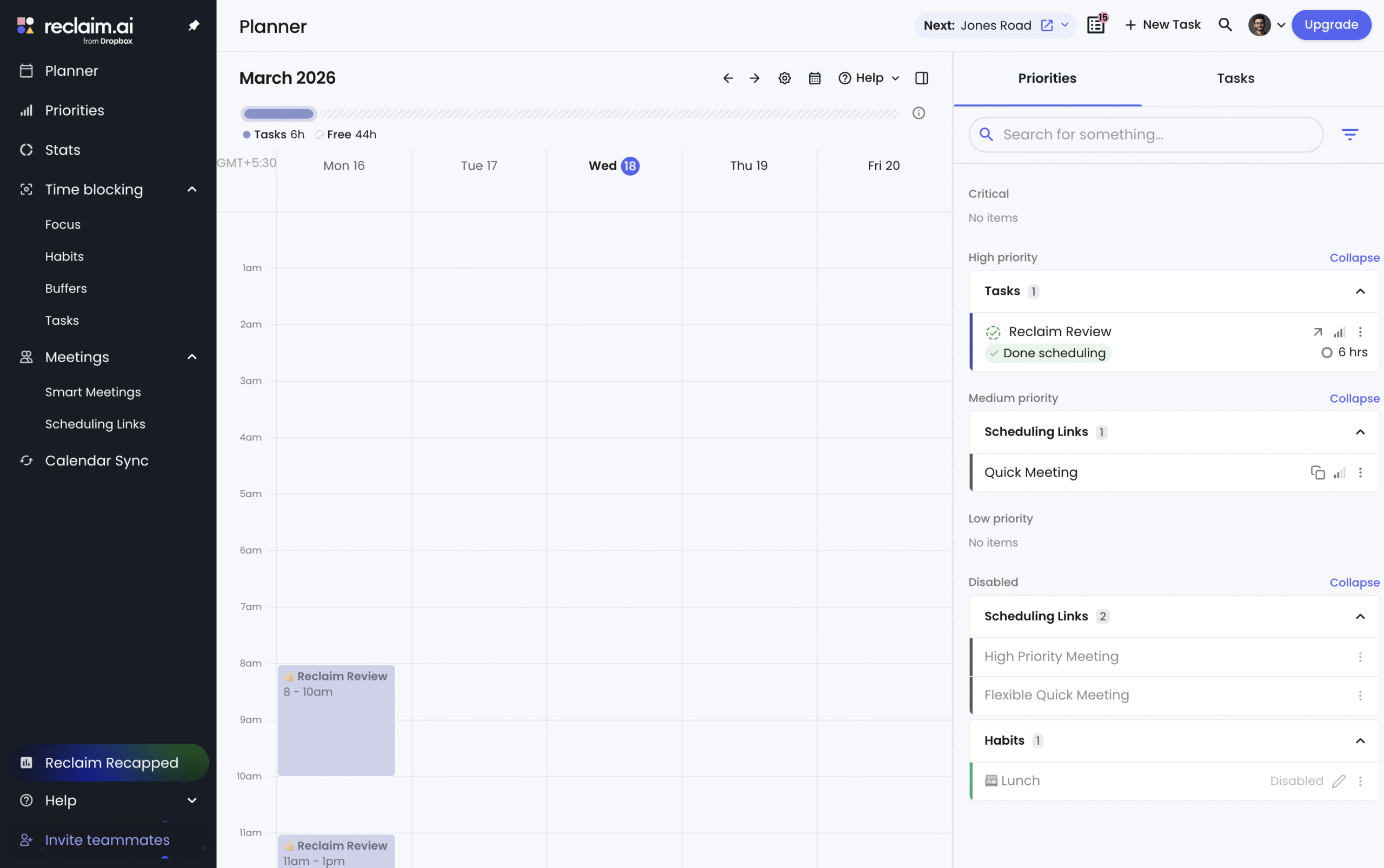
Task: Go to next week arrow
Action: pyautogui.click(x=755, y=78)
